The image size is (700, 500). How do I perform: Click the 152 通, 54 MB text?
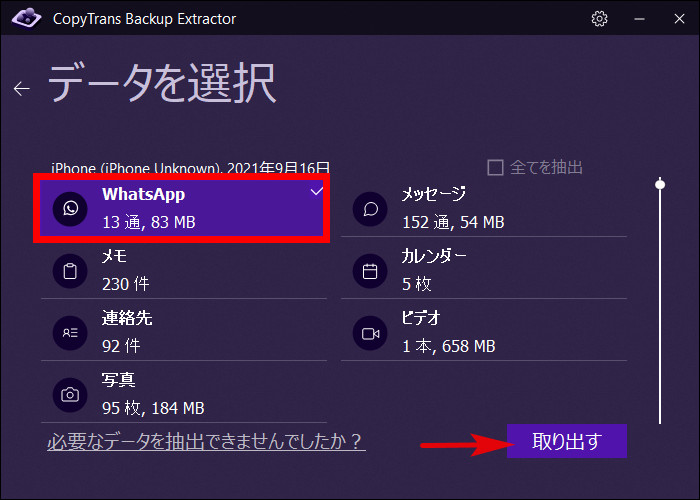point(453,222)
